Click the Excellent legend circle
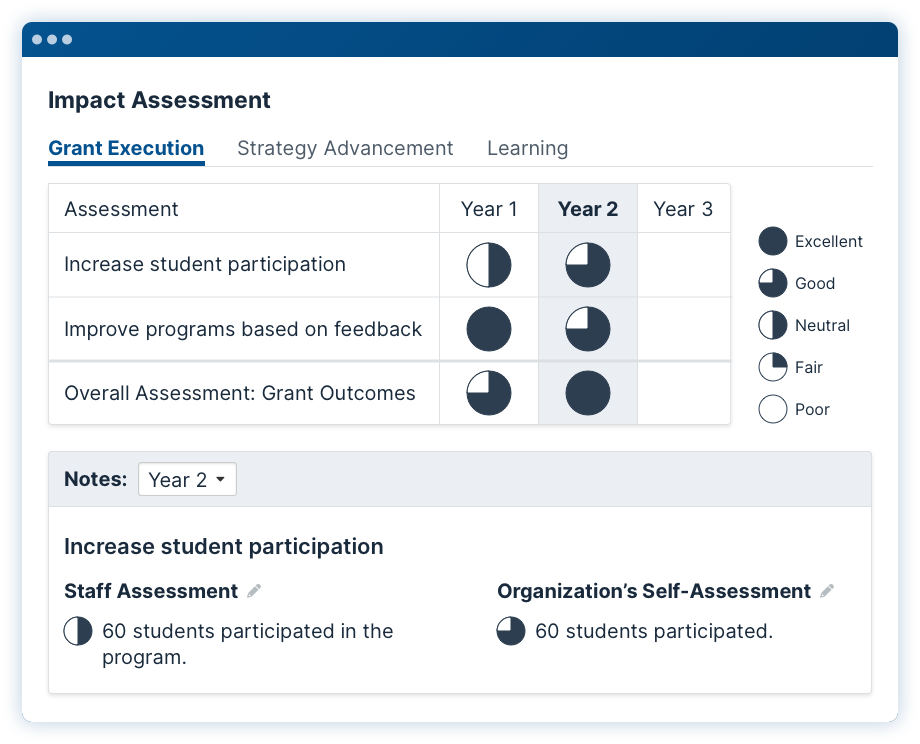Screen dimensions: 920x744 772,241
